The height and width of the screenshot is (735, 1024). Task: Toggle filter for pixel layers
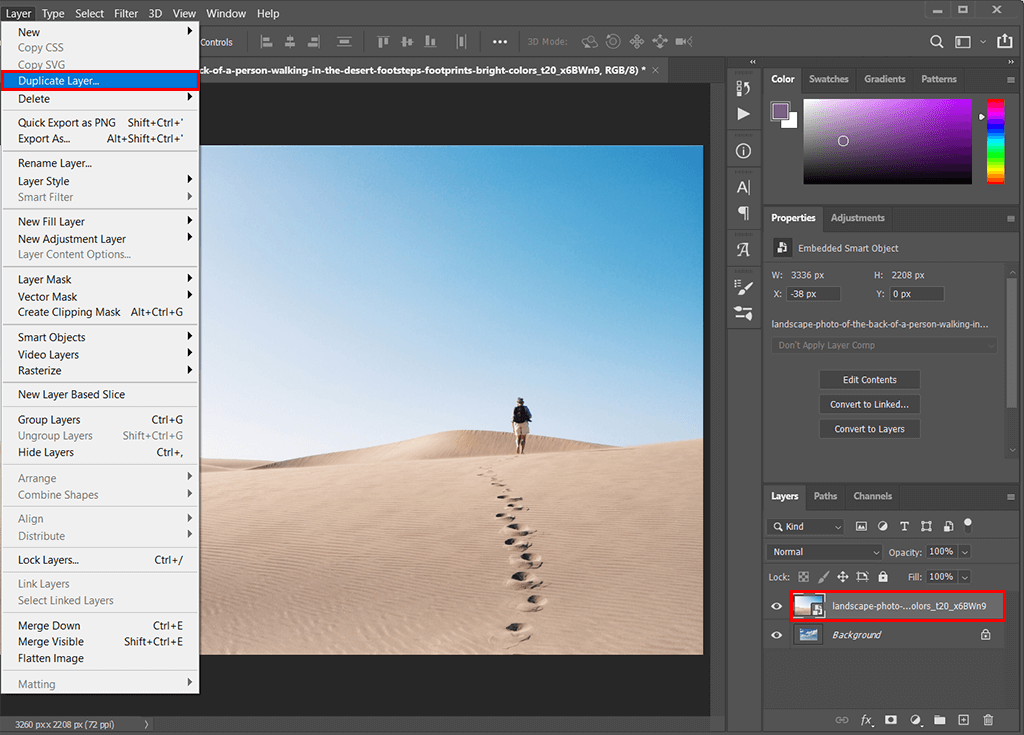tap(861, 527)
